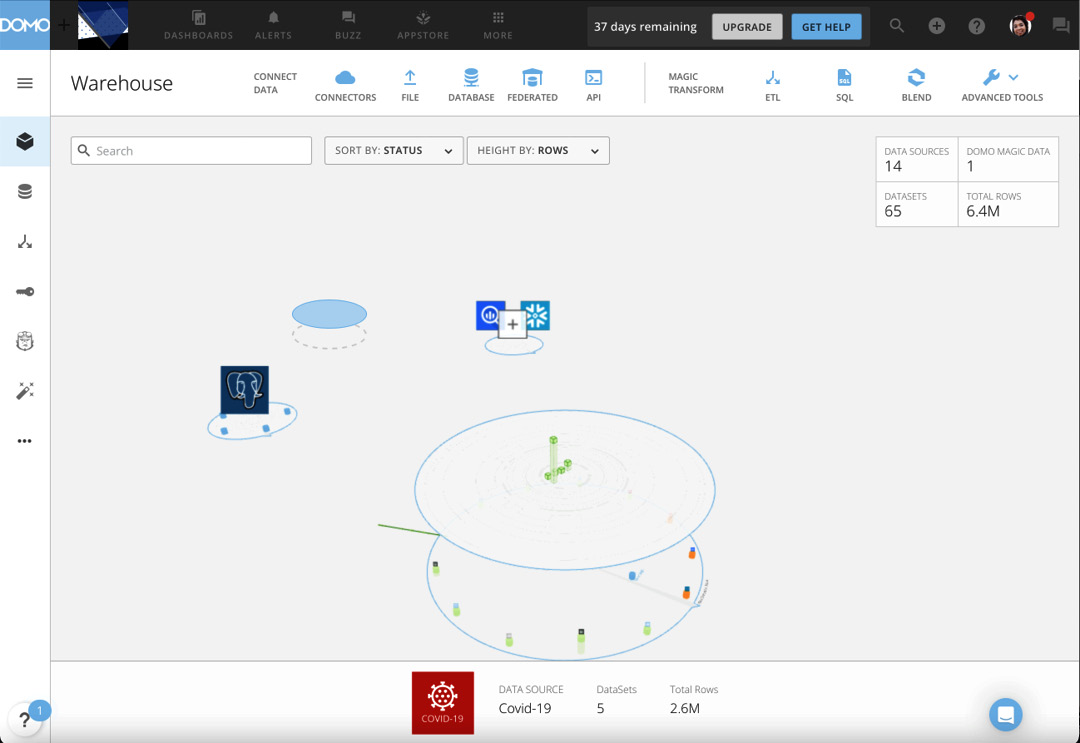Open the search magnifier in top bar

(x=896, y=25)
